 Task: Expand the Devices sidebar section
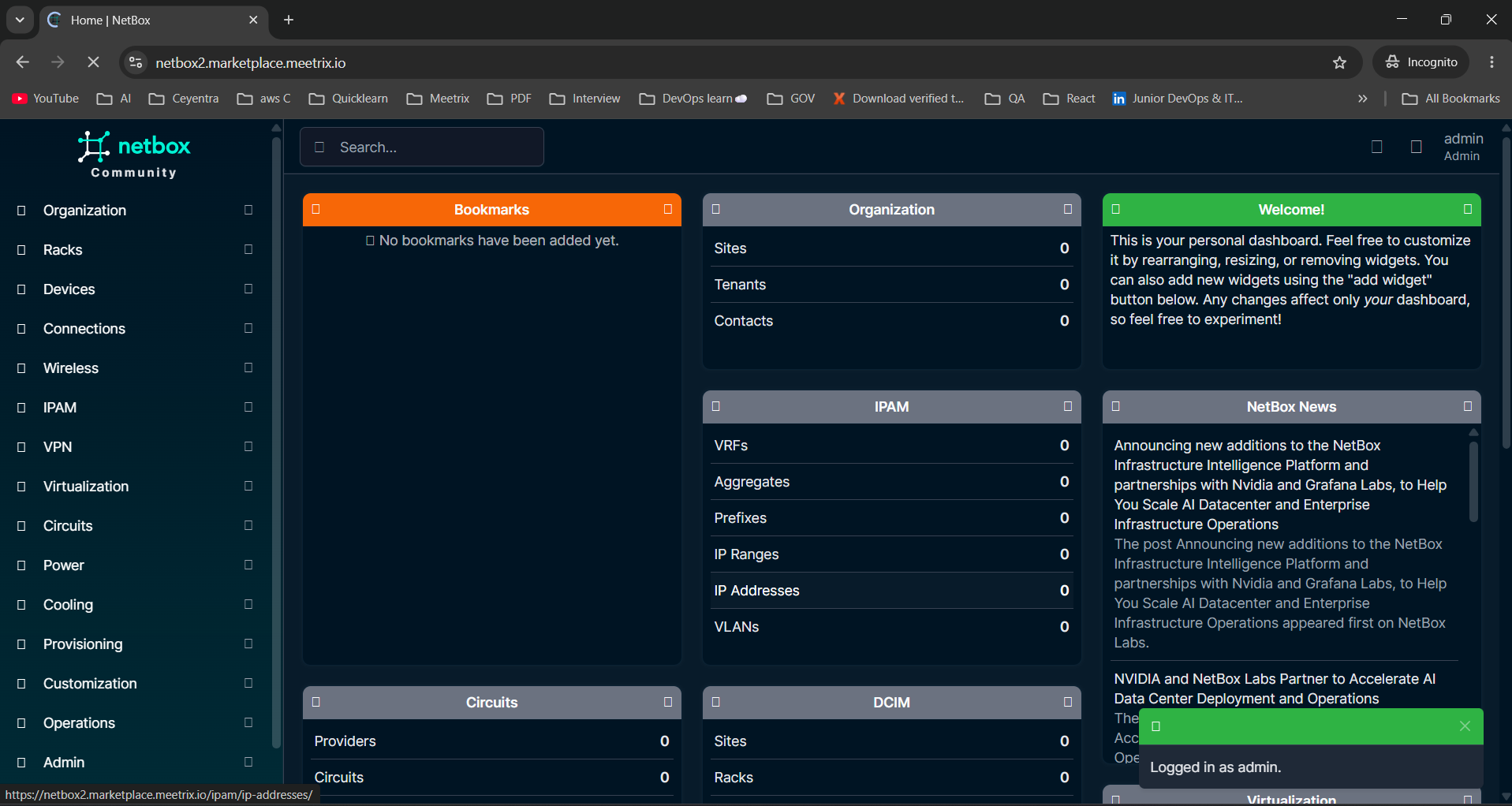tap(248, 289)
